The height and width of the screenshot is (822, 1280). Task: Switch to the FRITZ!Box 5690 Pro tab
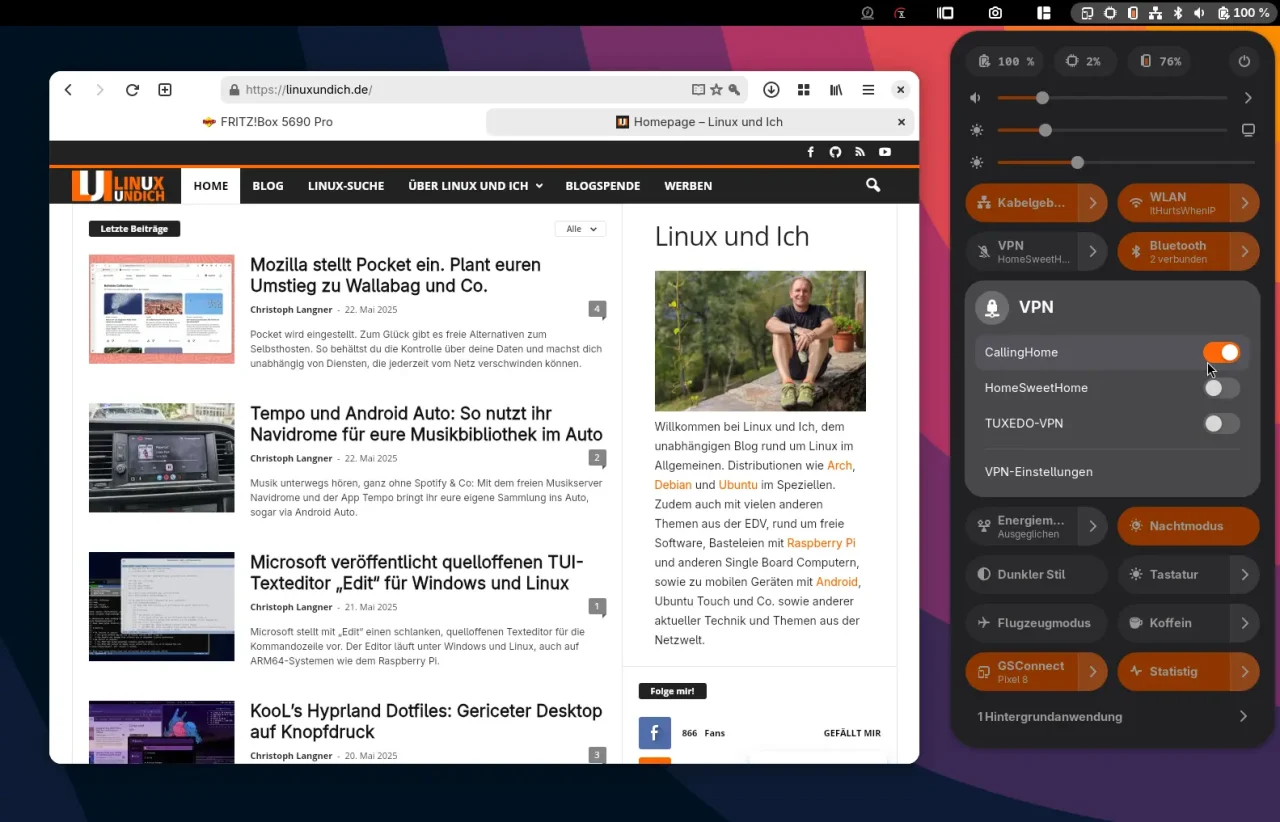(267, 122)
